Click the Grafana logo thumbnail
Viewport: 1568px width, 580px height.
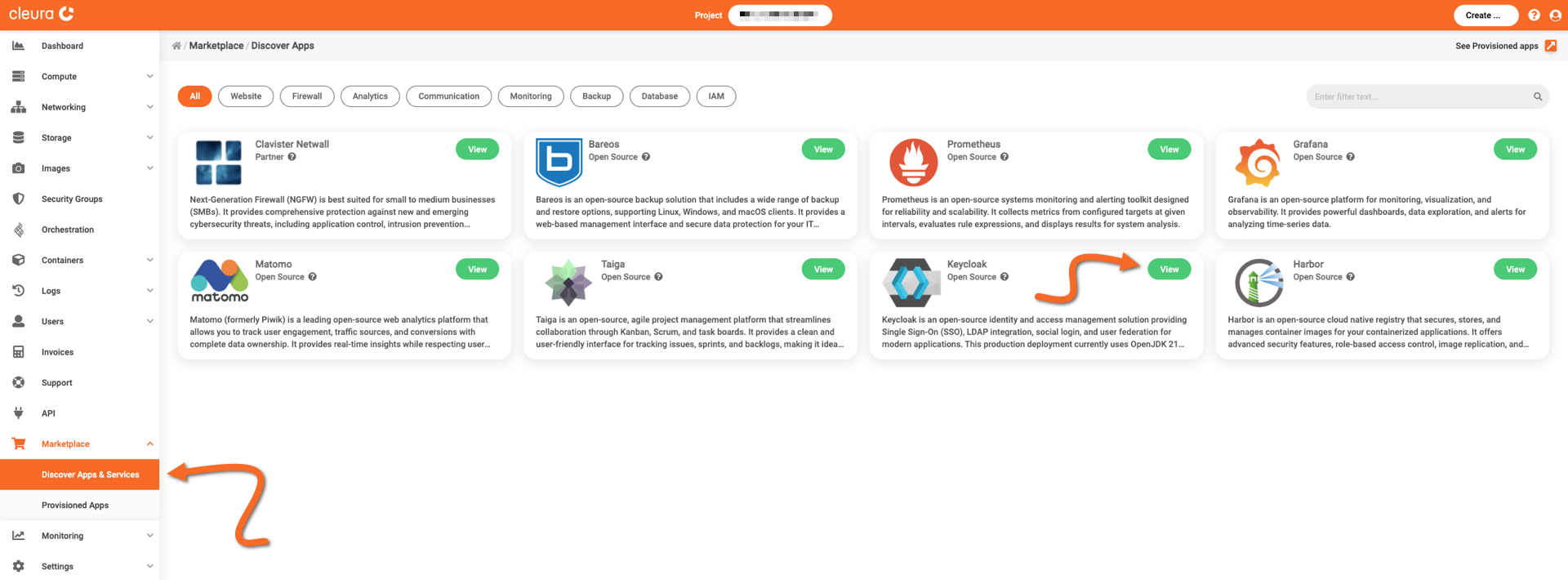click(x=1258, y=162)
